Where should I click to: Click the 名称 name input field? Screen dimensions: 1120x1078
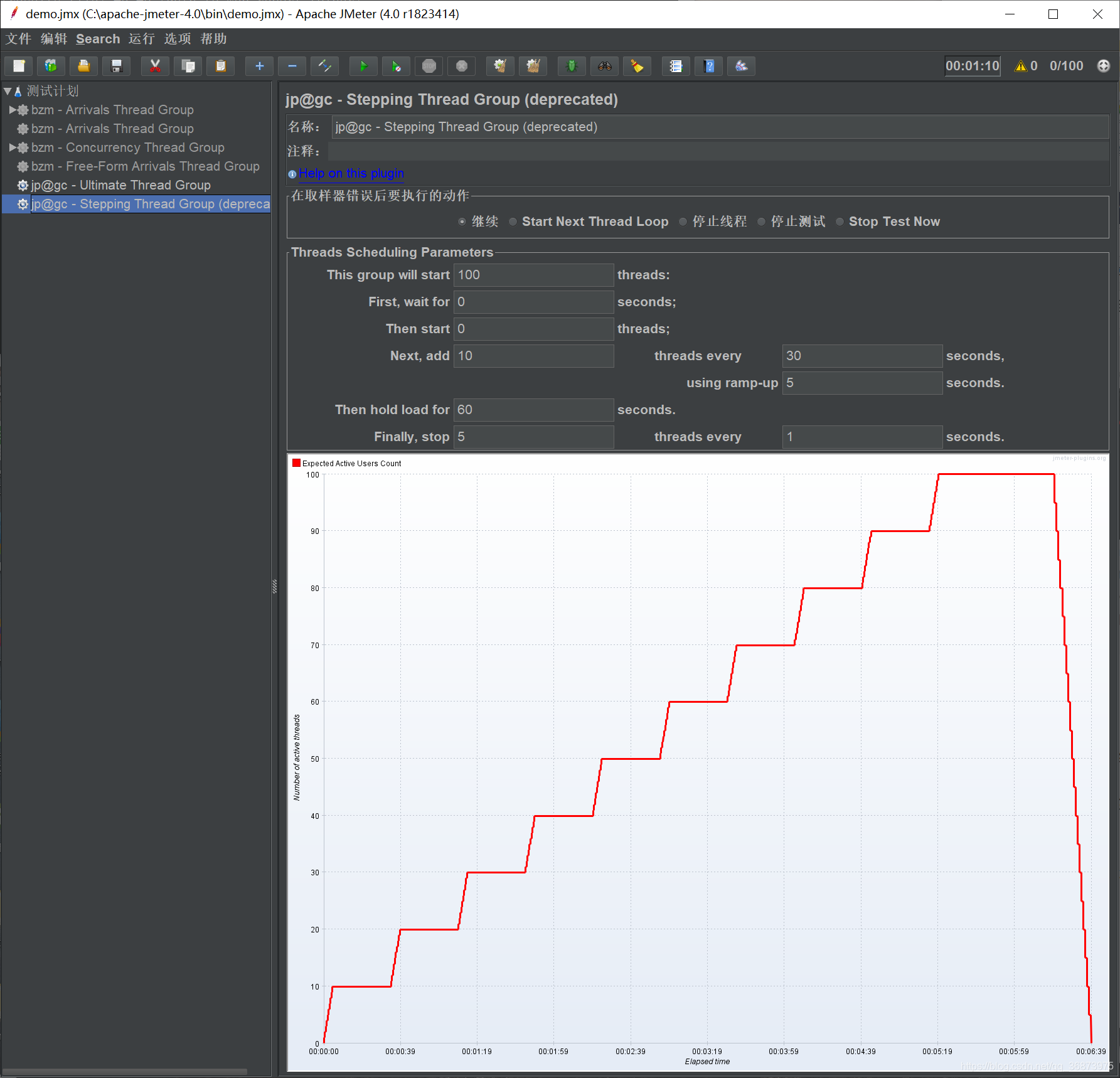click(720, 127)
